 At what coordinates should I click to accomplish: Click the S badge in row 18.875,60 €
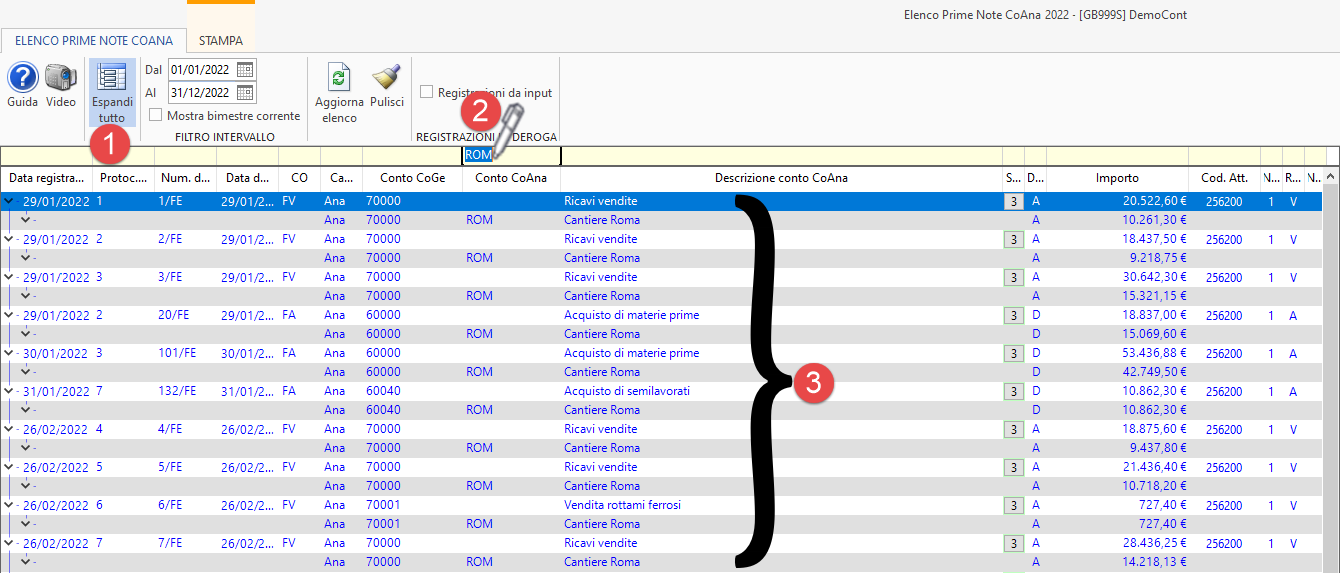(1013, 429)
